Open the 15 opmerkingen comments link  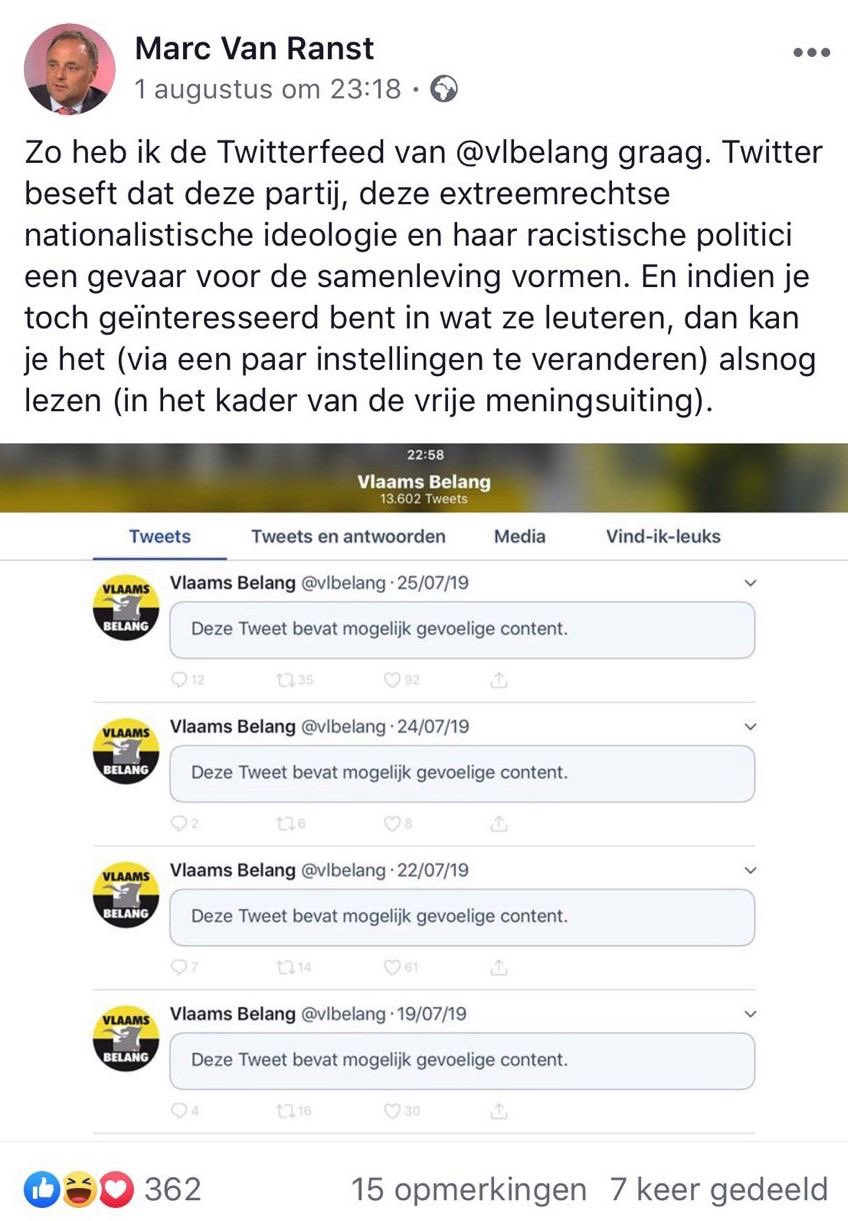pyautogui.click(x=469, y=1189)
